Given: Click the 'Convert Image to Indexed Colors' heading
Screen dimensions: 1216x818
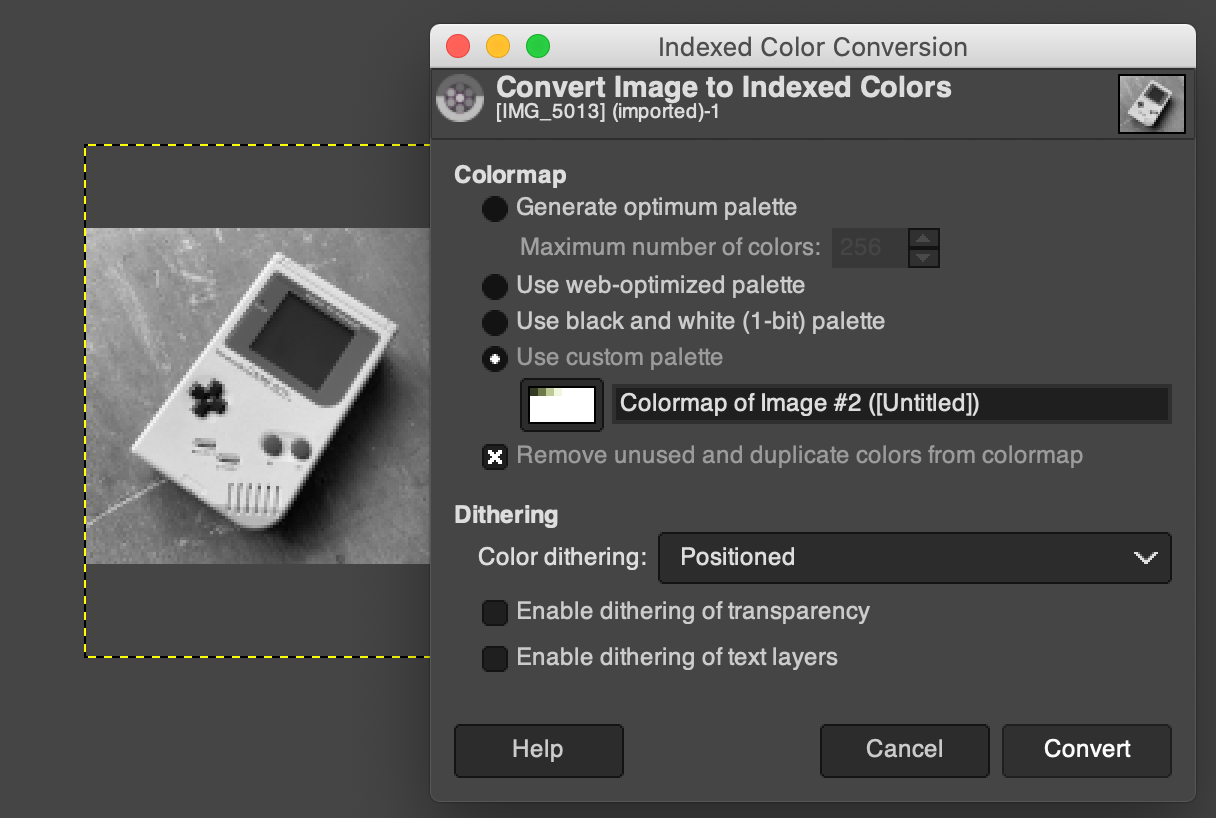Looking at the screenshot, I should [724, 87].
